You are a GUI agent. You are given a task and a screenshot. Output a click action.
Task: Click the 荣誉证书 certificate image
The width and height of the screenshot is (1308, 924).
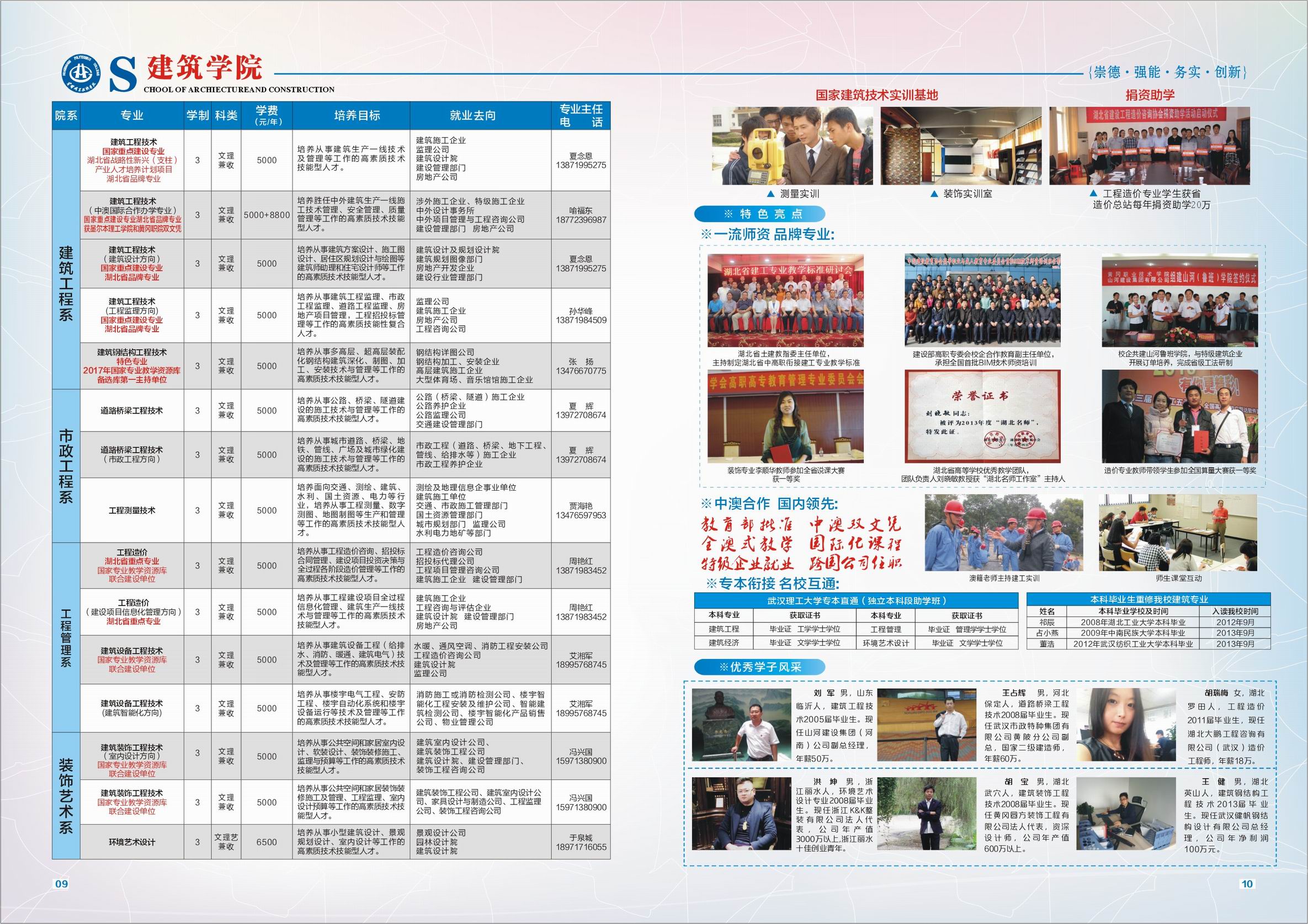[982, 416]
